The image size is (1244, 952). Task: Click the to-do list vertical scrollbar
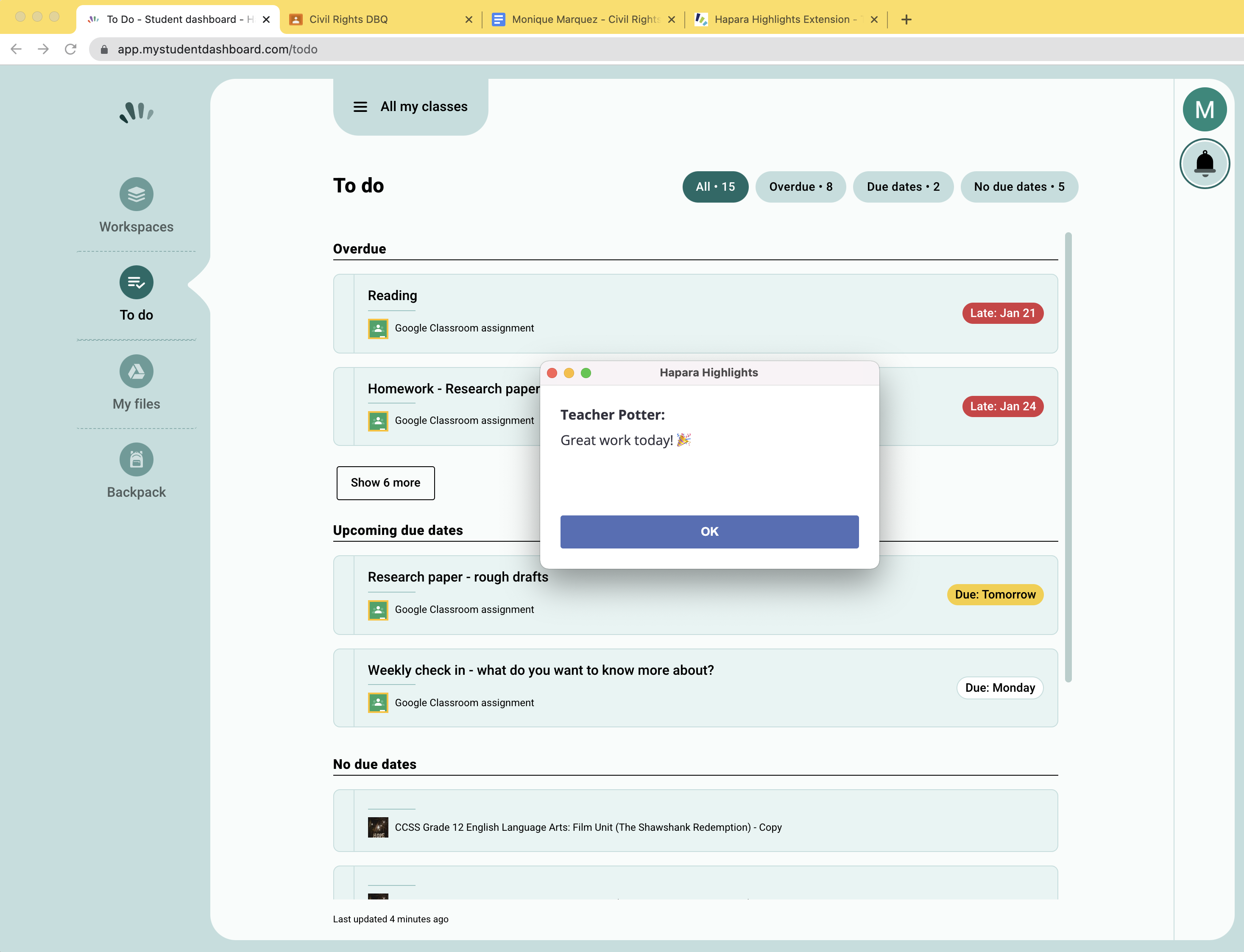[x=1068, y=457]
